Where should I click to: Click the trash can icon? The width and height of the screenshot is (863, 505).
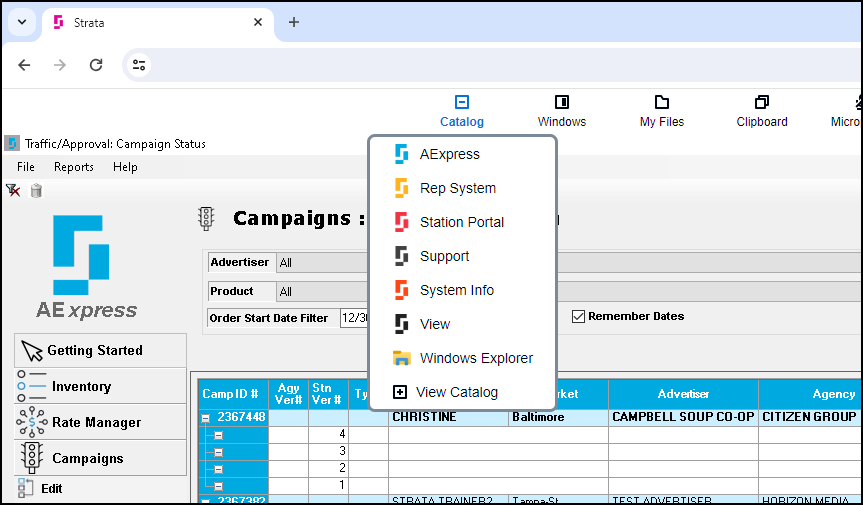click(36, 191)
